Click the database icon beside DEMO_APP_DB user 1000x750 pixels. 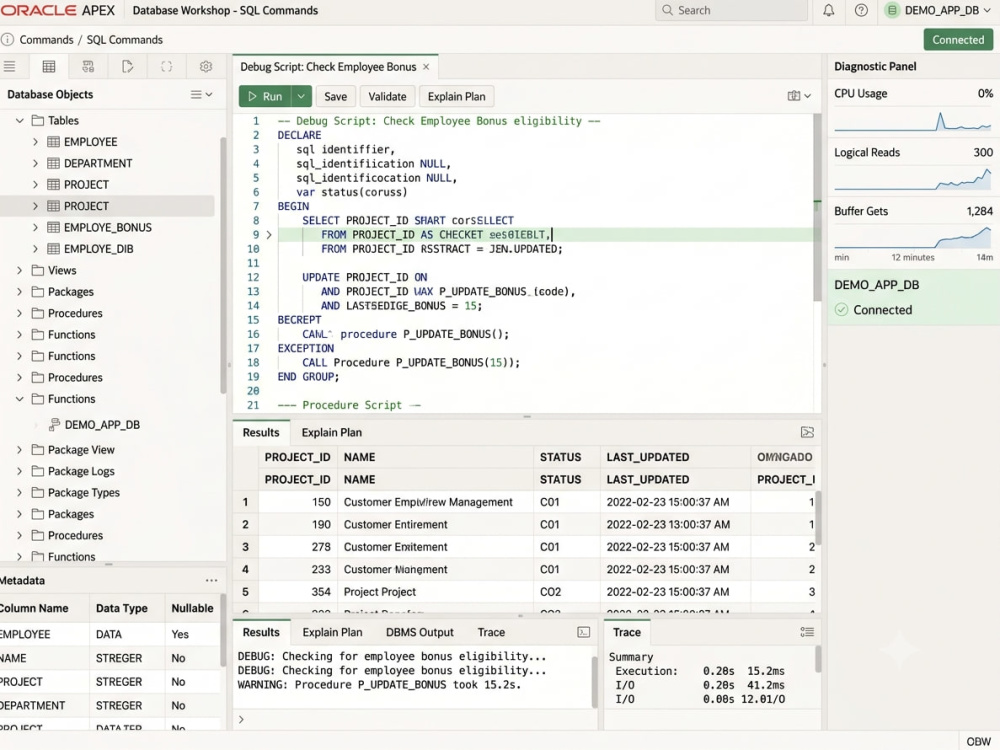point(892,10)
